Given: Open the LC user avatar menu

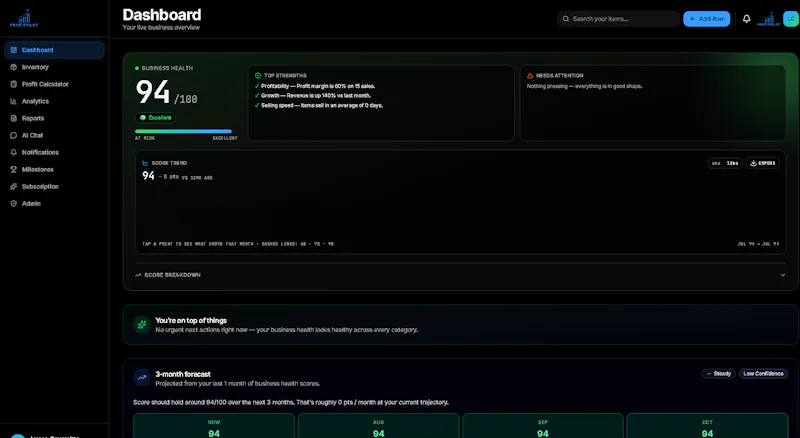Looking at the screenshot, I should (791, 19).
